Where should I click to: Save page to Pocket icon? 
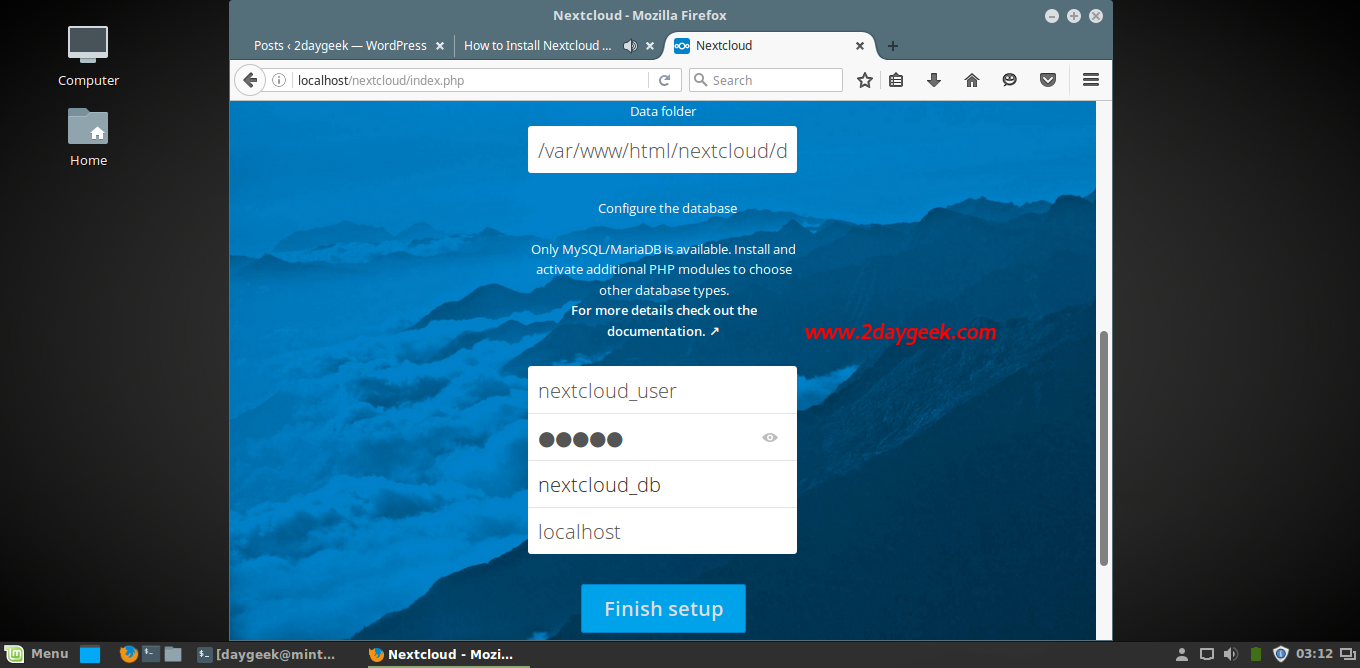(x=1048, y=80)
